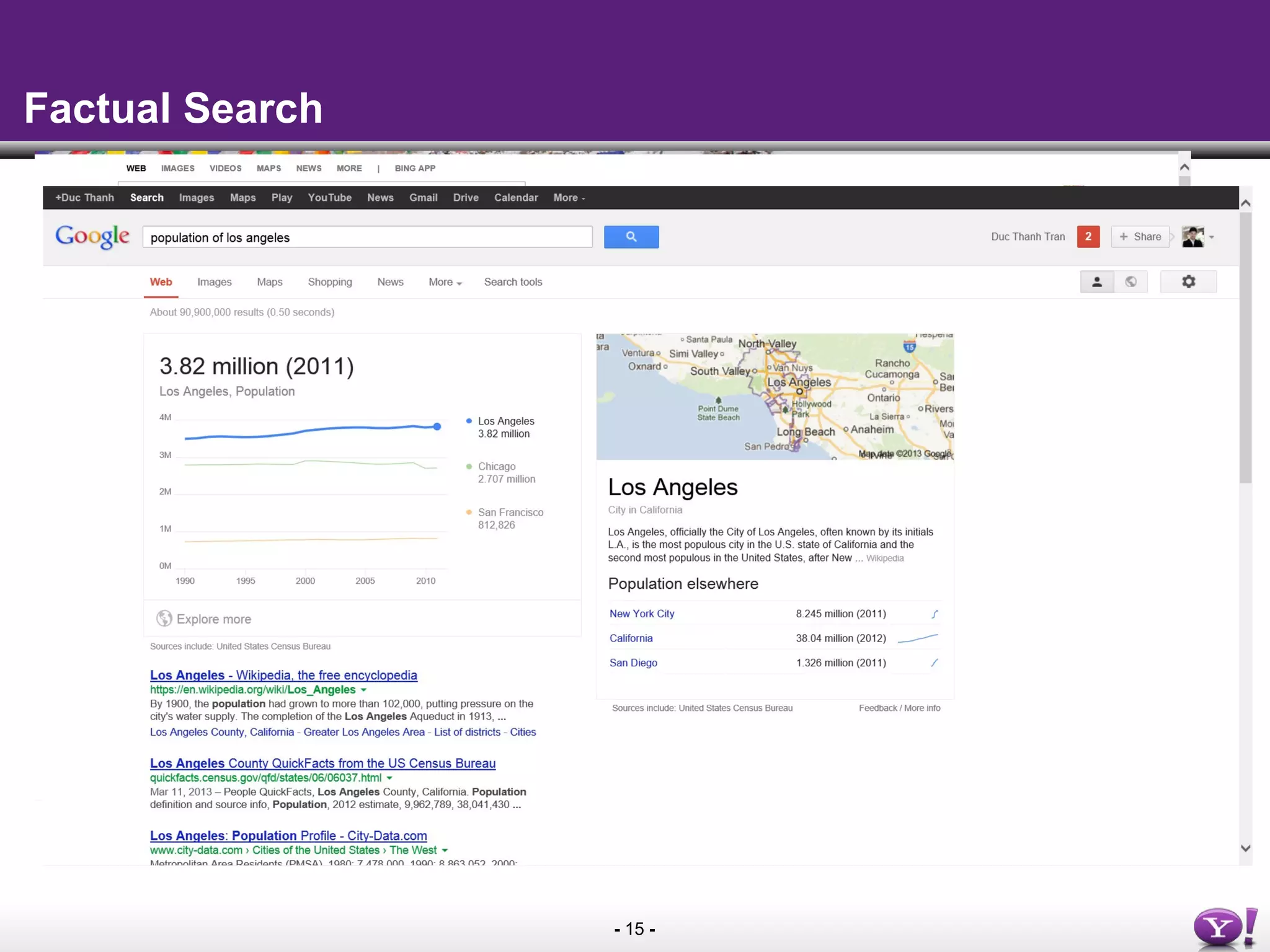Open settings gear icon

(x=1188, y=282)
